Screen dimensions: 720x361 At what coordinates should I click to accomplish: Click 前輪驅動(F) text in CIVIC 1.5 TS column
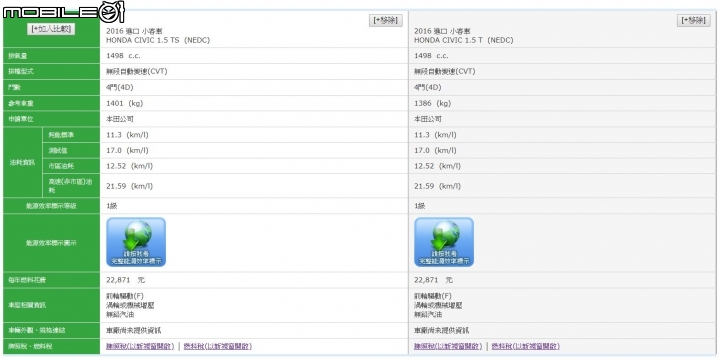click(x=125, y=296)
